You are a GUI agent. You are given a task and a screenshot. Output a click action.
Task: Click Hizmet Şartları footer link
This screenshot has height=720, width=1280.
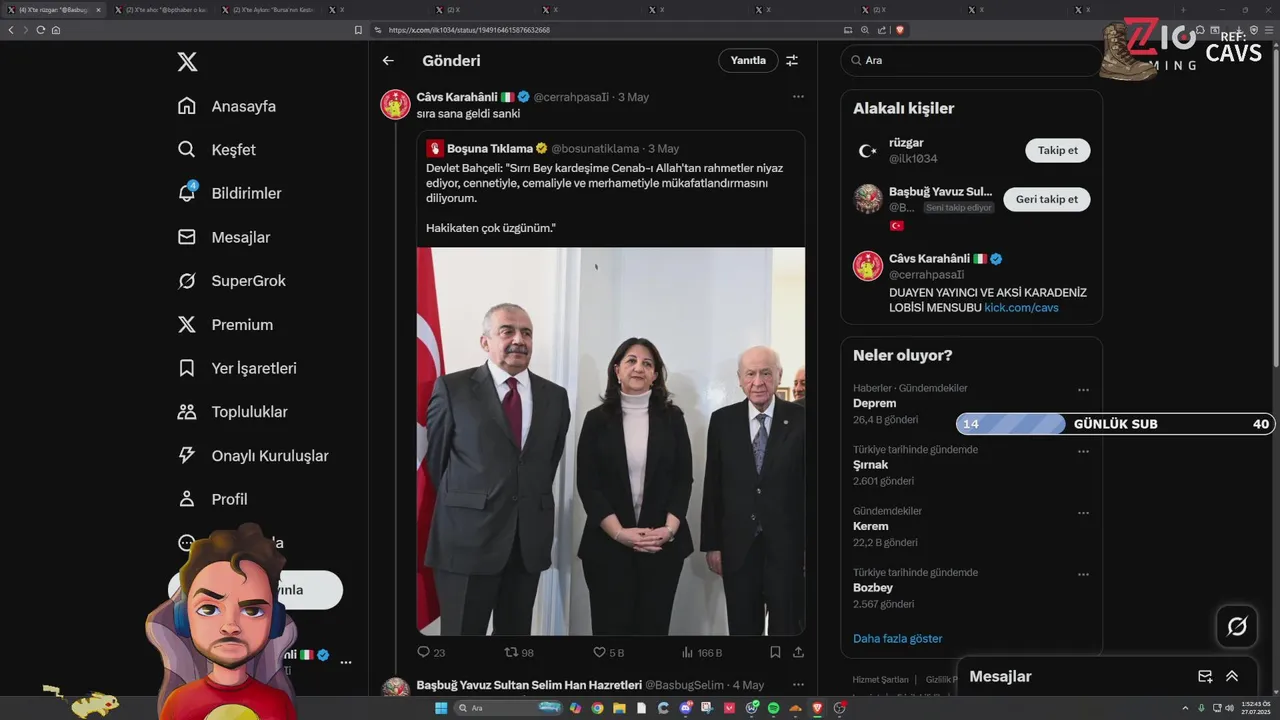tap(880, 680)
